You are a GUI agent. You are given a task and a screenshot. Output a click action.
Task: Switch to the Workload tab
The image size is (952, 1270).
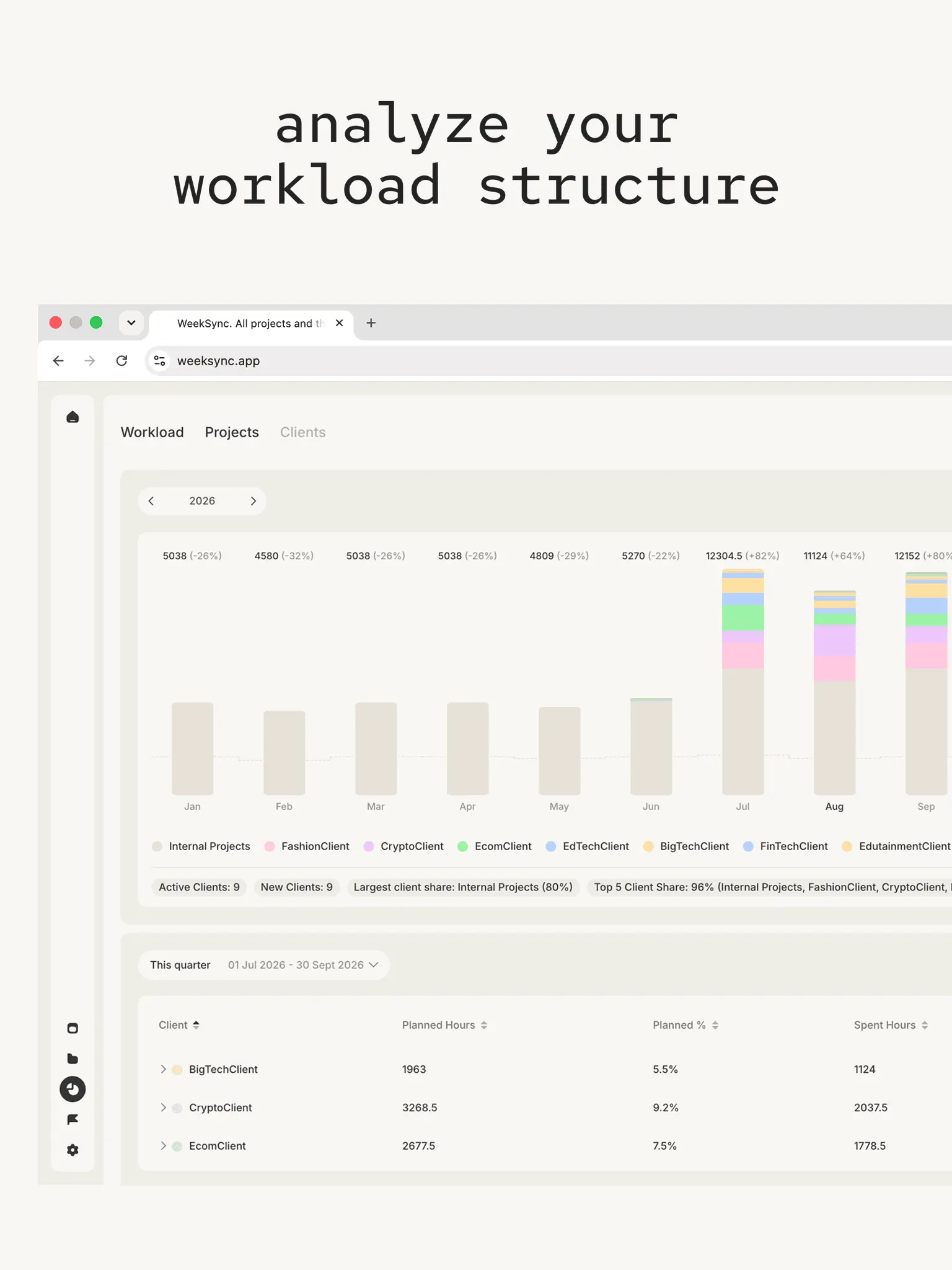tap(152, 432)
